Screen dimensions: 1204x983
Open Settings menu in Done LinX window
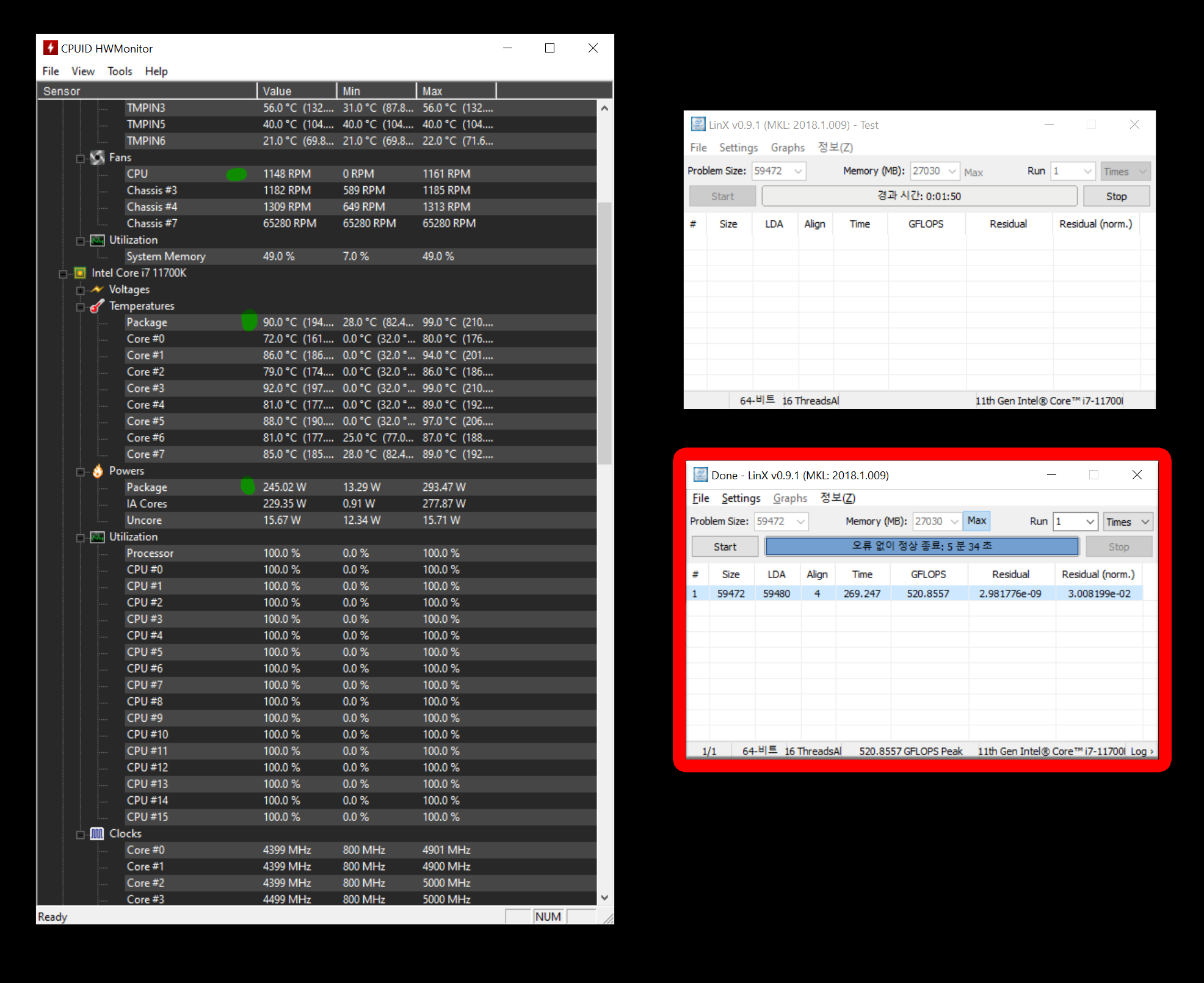(x=741, y=498)
